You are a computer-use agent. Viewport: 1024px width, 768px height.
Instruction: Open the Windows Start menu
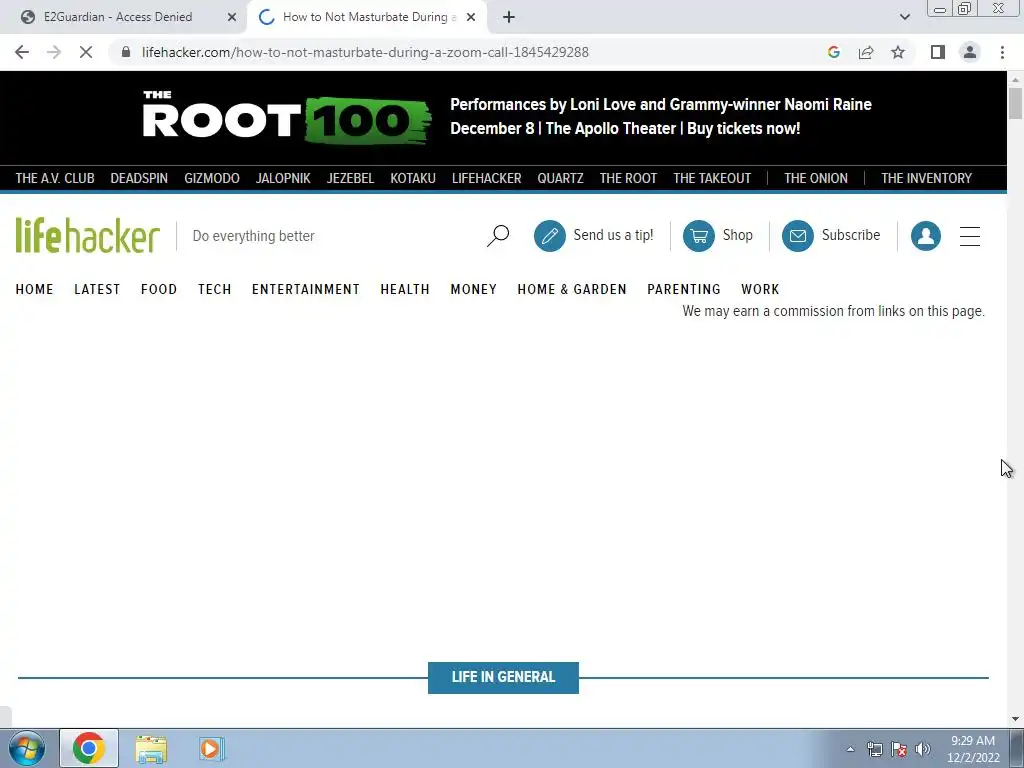coord(26,748)
